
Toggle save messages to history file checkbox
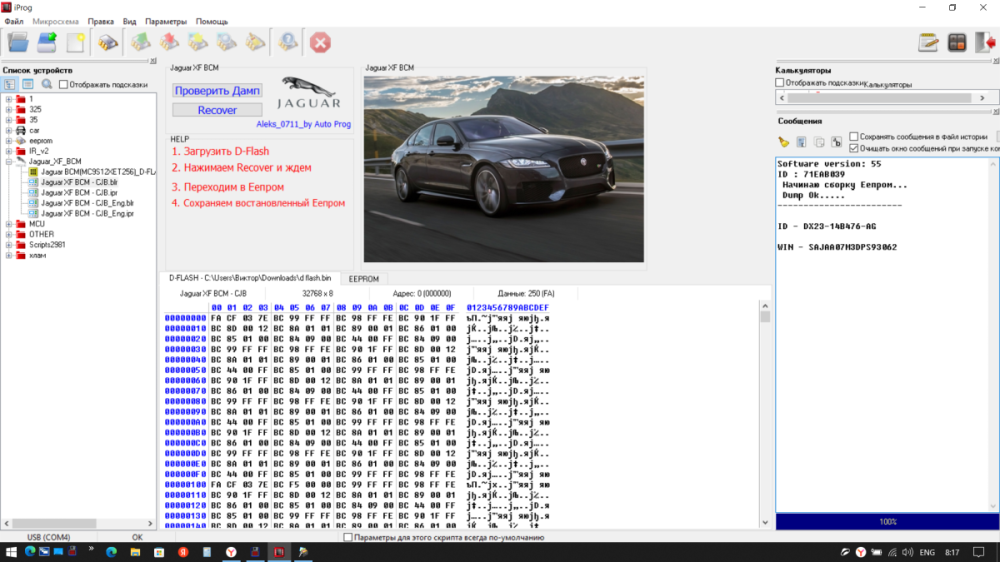[854, 136]
